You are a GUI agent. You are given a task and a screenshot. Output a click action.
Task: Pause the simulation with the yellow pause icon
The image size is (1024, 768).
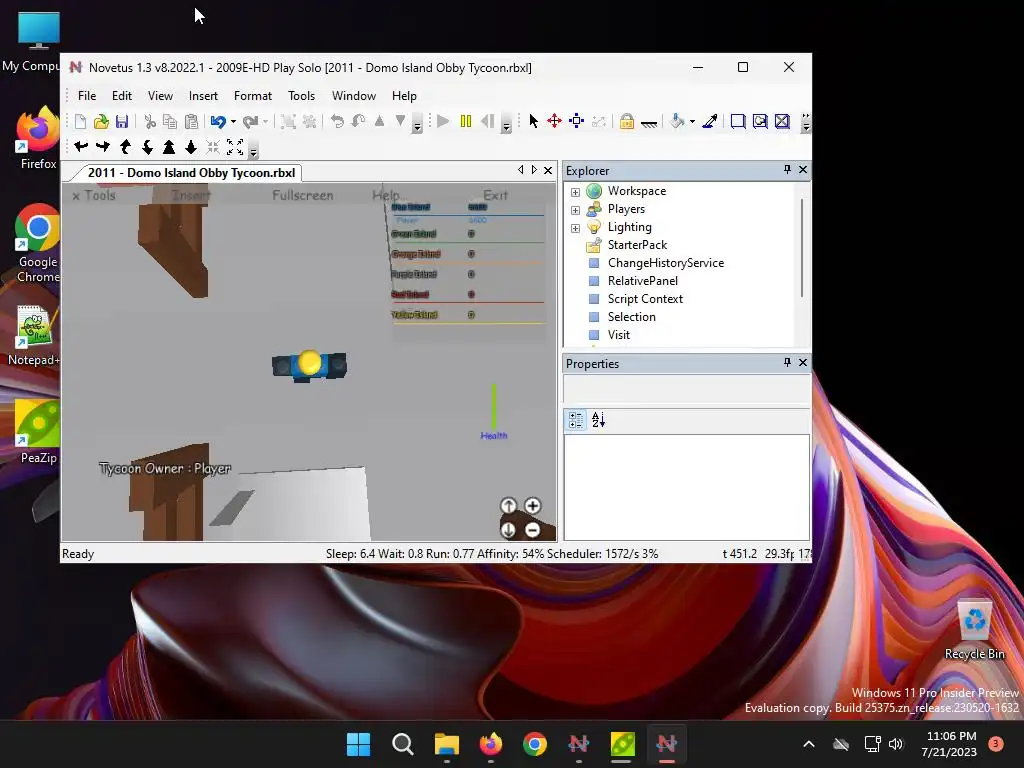click(466, 121)
